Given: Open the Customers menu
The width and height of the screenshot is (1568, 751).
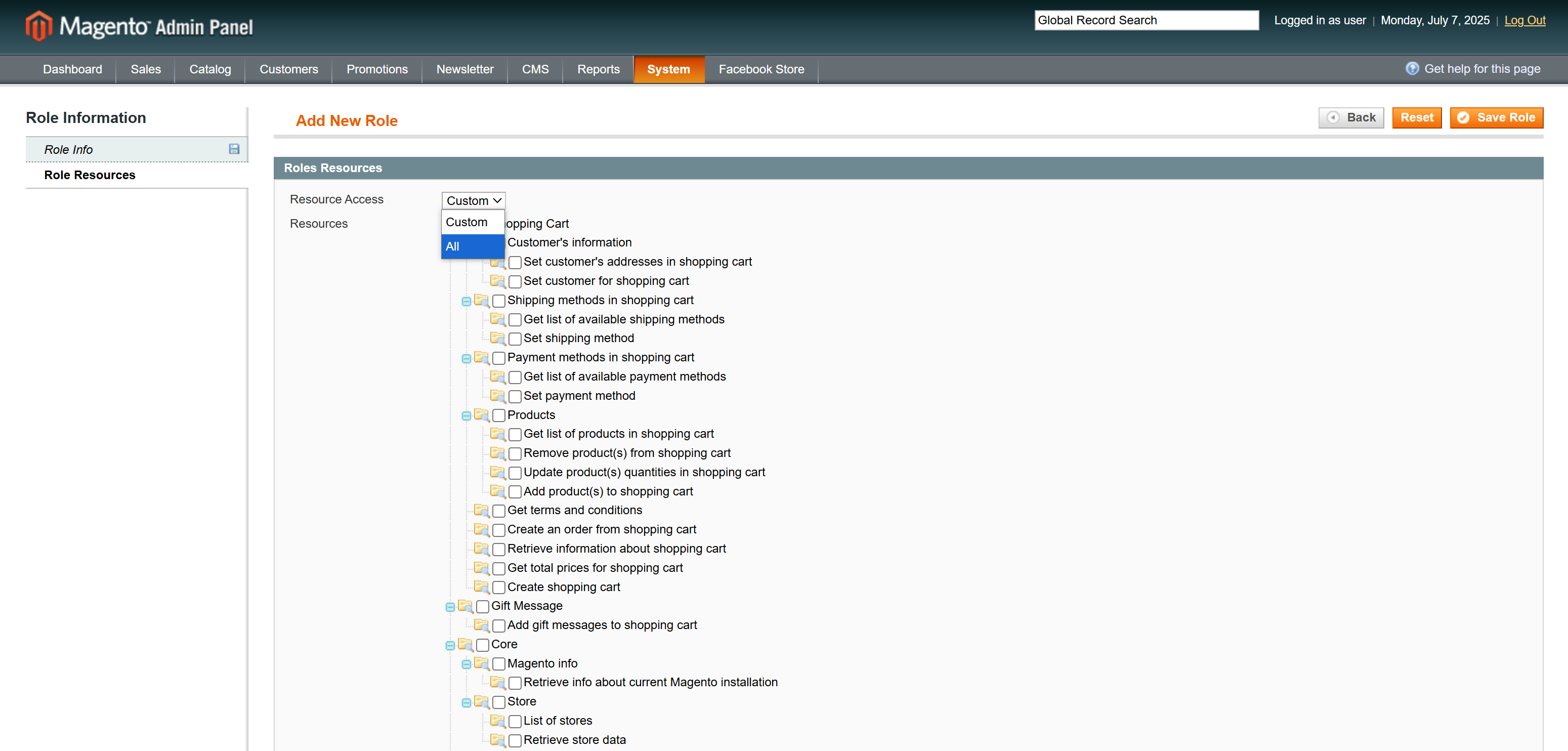Looking at the screenshot, I should [x=288, y=69].
